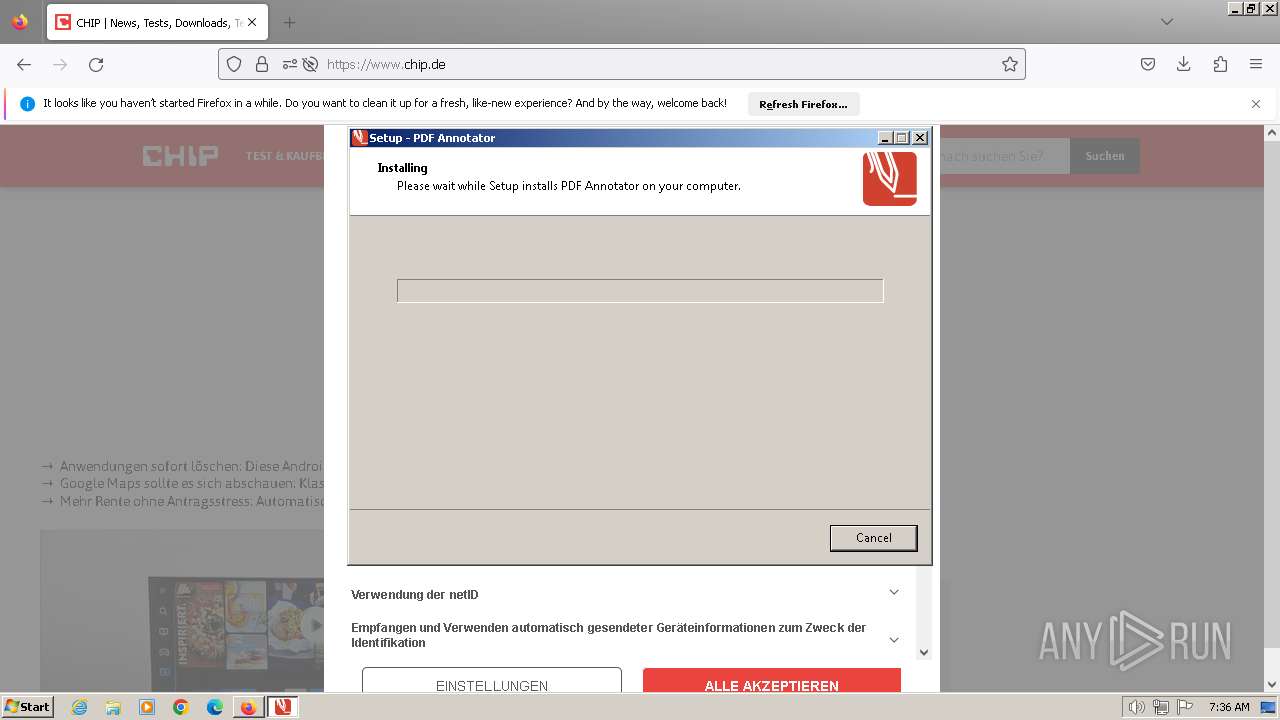Click the installation progress bar

640,291
